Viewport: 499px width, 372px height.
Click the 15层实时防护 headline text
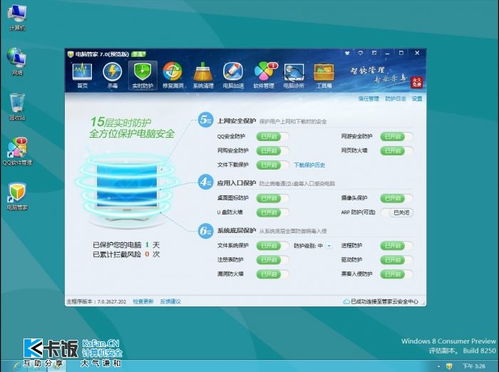121,122
